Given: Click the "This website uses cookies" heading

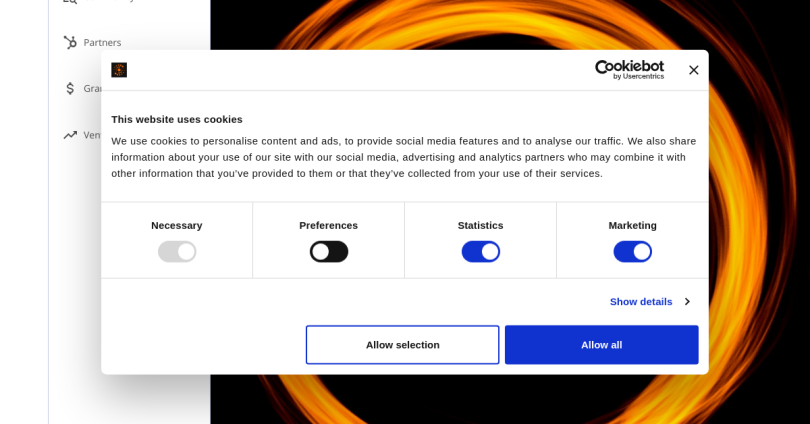Looking at the screenshot, I should 177,119.
